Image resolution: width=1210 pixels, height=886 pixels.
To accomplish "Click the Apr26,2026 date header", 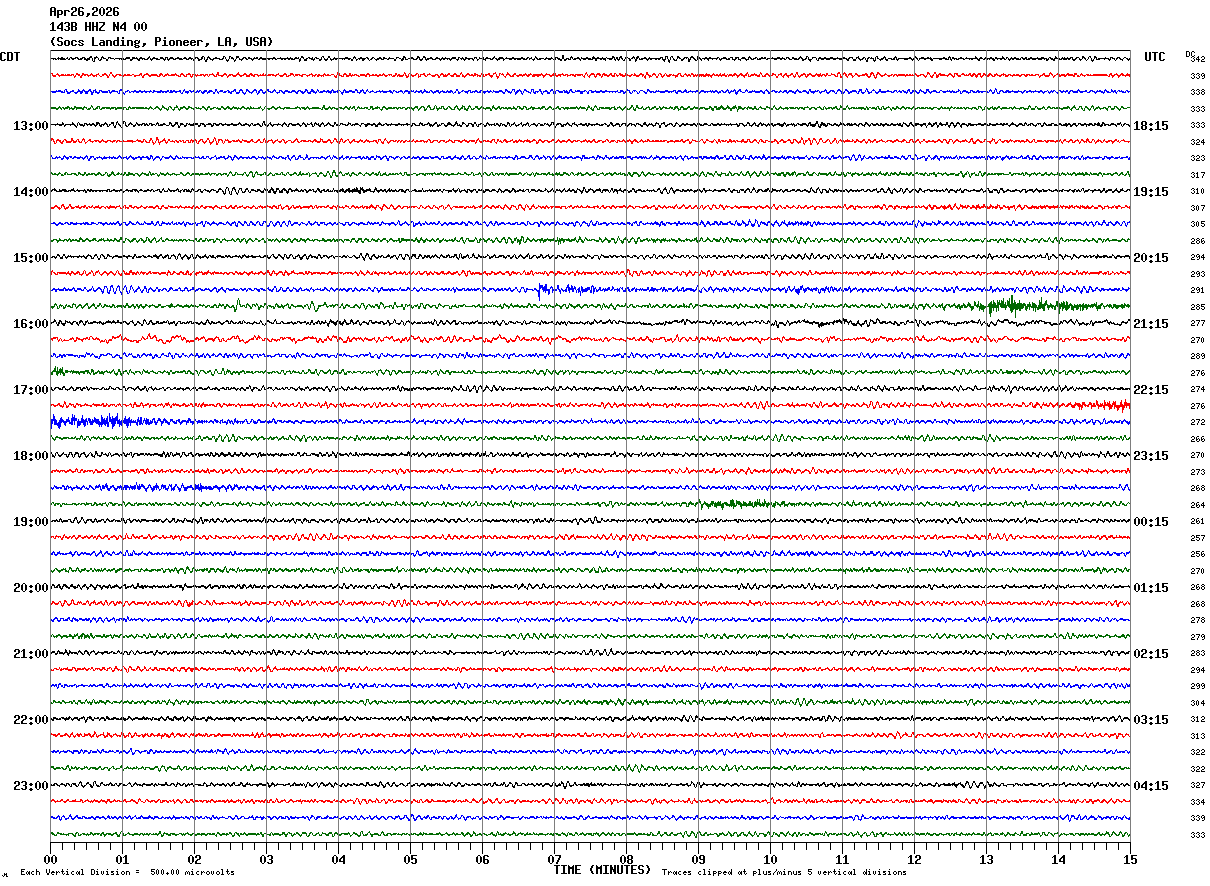I will [84, 12].
